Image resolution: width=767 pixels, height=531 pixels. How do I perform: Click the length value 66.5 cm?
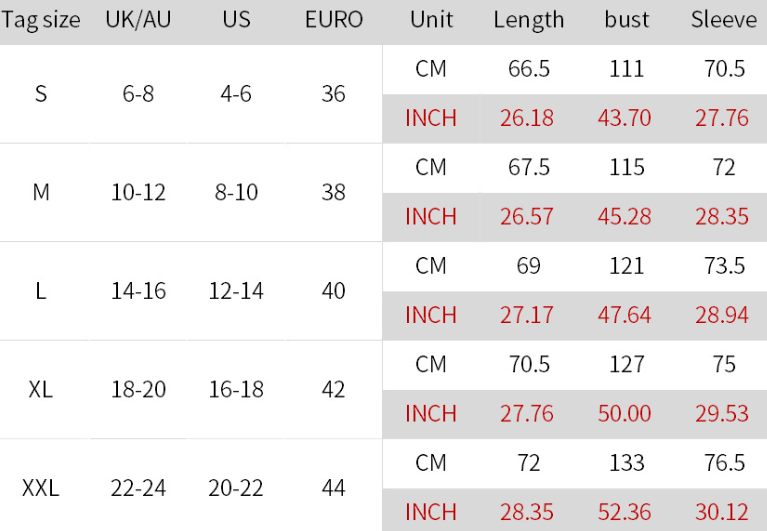[529, 69]
